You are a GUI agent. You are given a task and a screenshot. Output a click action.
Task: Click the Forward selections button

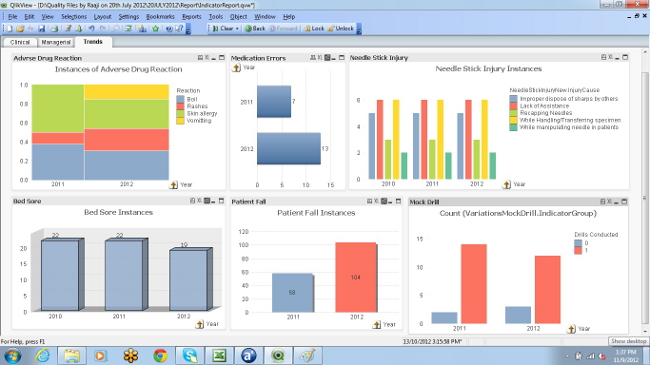(283, 29)
